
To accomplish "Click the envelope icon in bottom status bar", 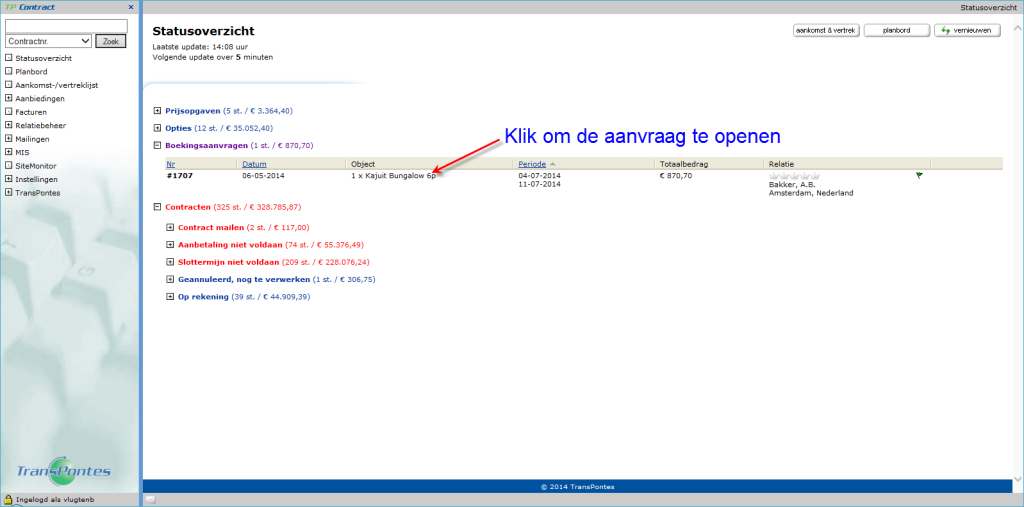I will [150, 499].
